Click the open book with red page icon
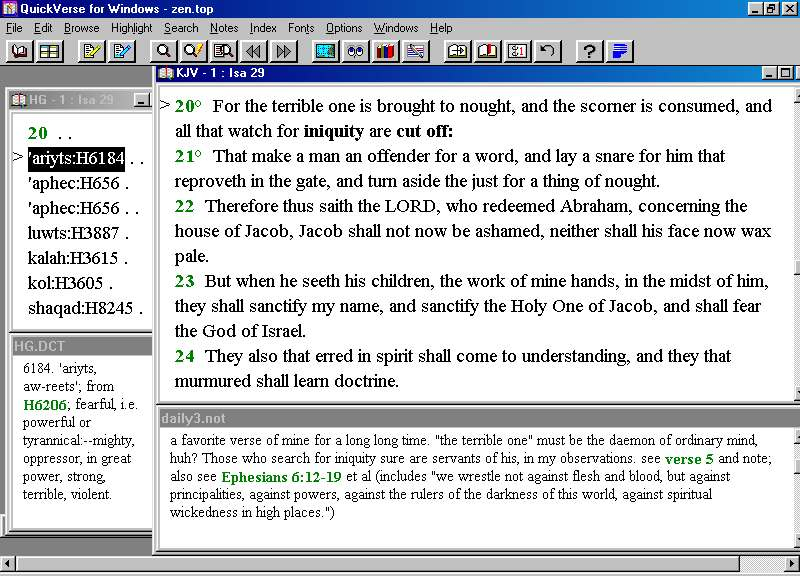The height and width of the screenshot is (576, 800). click(x=487, y=51)
